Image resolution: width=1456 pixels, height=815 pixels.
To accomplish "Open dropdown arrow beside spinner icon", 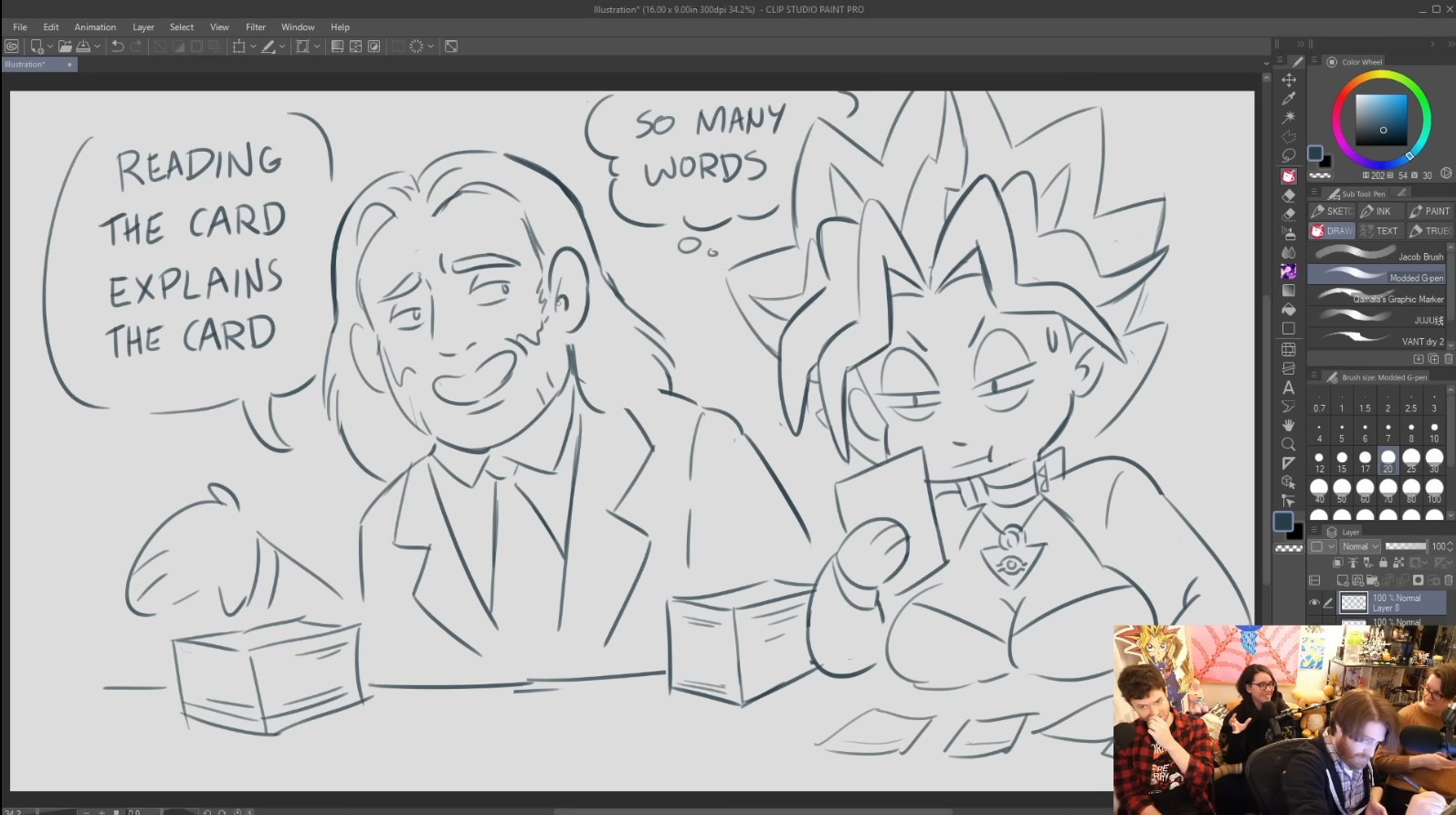I will tap(430, 47).
